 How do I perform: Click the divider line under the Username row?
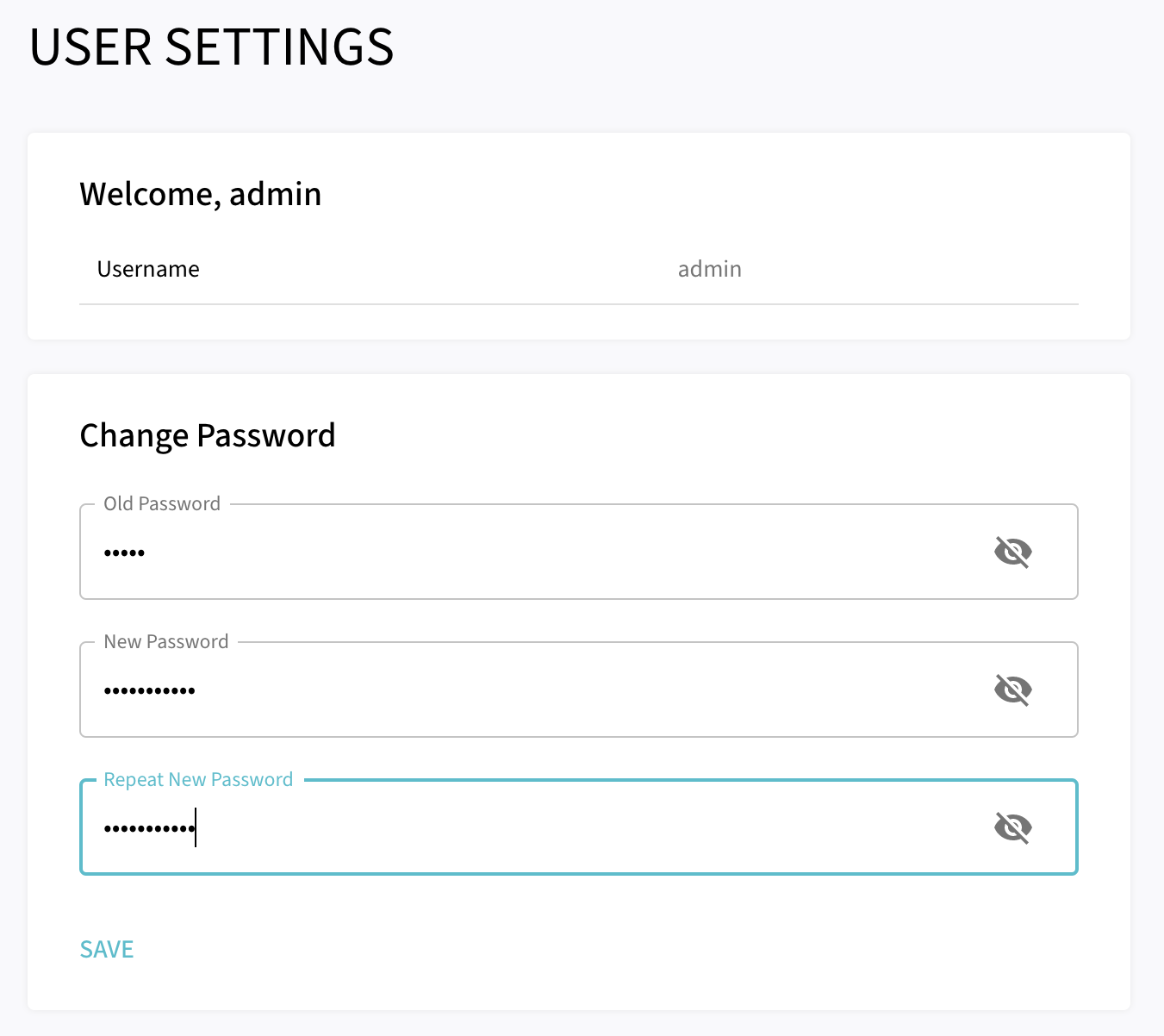(578, 304)
